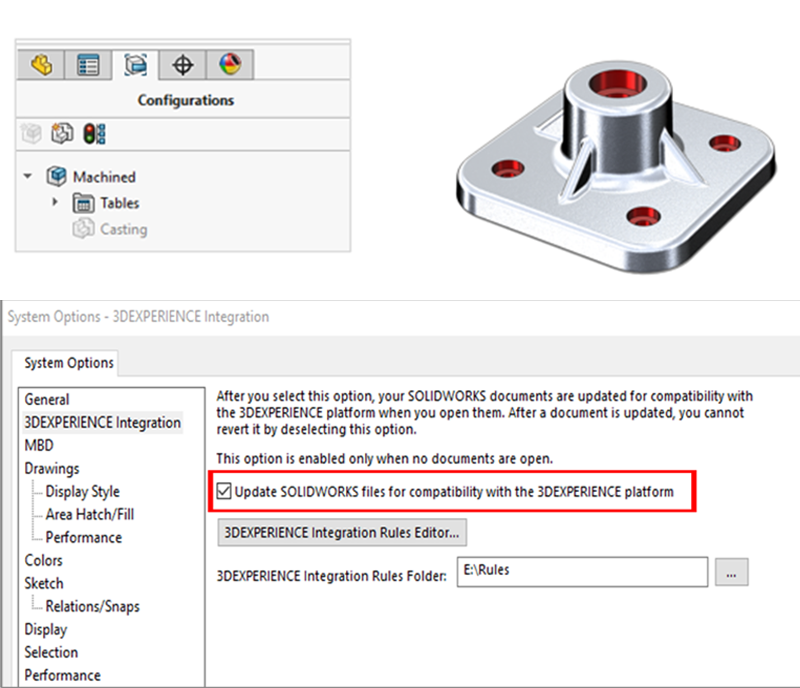This screenshot has width=800, height=688.
Task: Click the 'This option is enabled only' note
Action: click(x=384, y=458)
